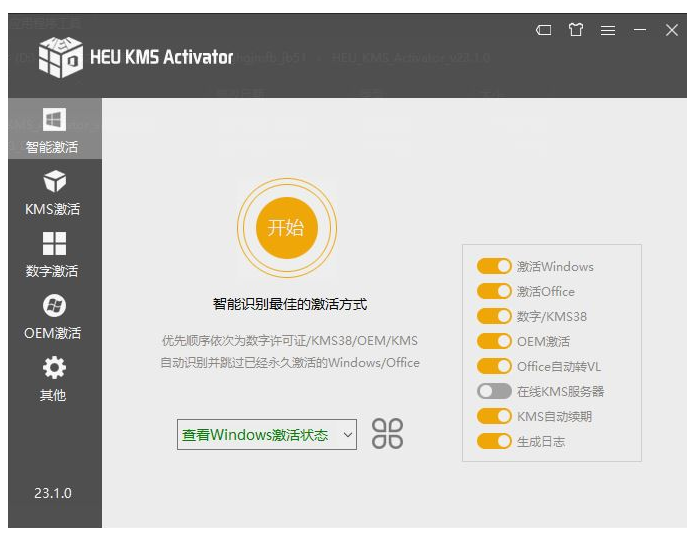Toggle the Office自动转VL switch
The image size is (692, 536).
tap(494, 367)
